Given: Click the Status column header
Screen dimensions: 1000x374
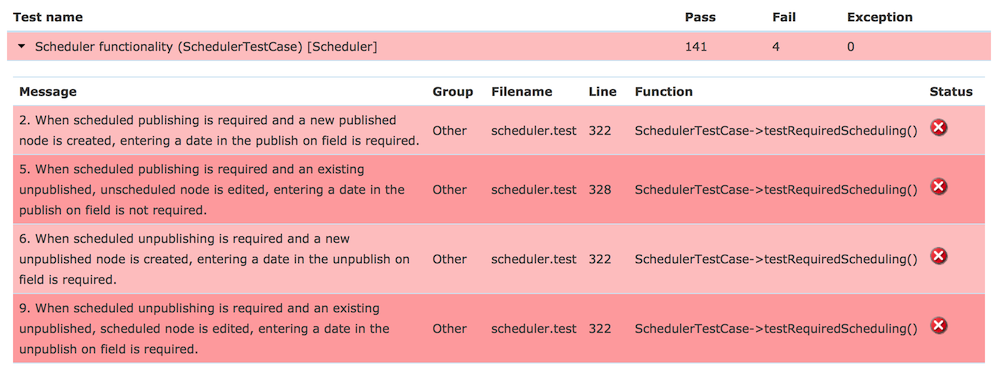Looking at the screenshot, I should pyautogui.click(x=951, y=91).
